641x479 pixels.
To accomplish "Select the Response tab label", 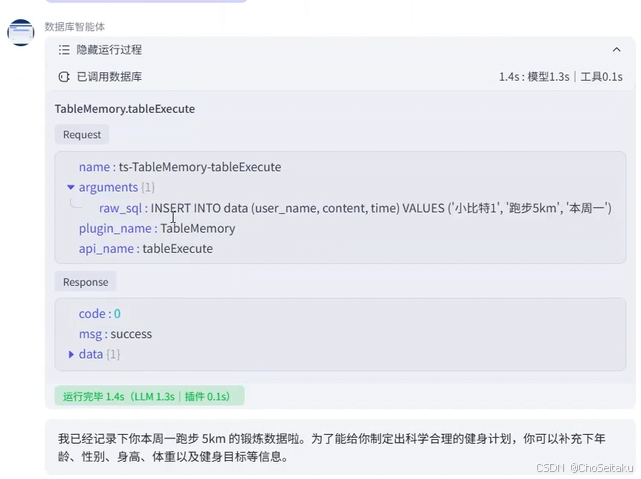I will (x=85, y=282).
